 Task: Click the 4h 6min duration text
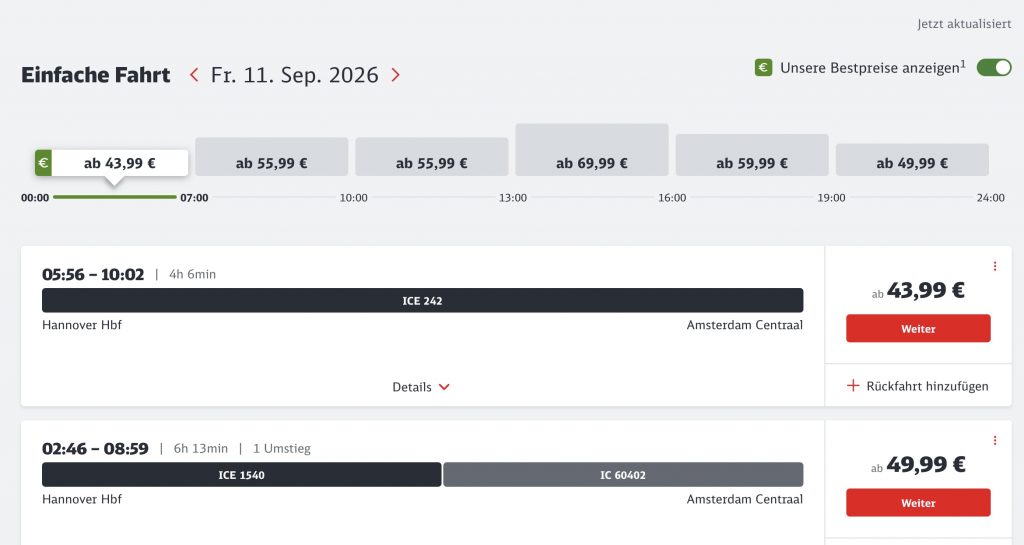[x=193, y=274]
